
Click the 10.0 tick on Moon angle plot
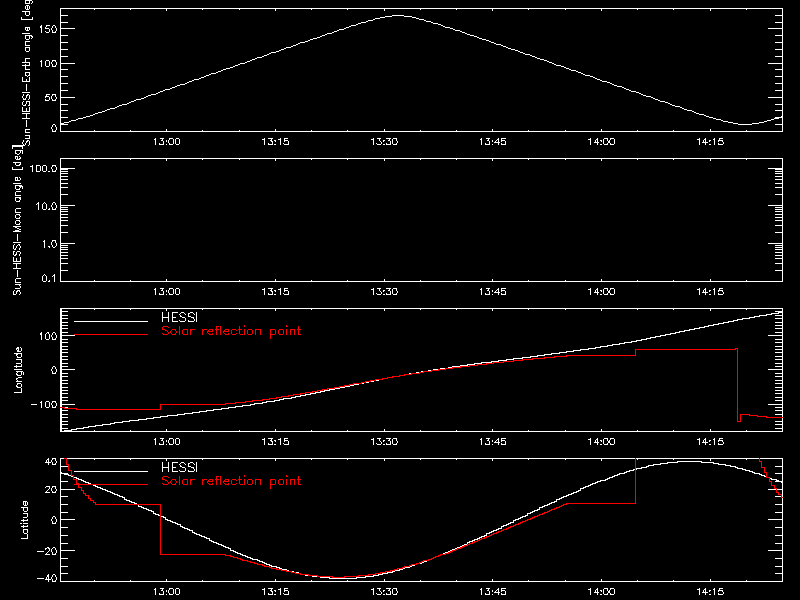46,207
